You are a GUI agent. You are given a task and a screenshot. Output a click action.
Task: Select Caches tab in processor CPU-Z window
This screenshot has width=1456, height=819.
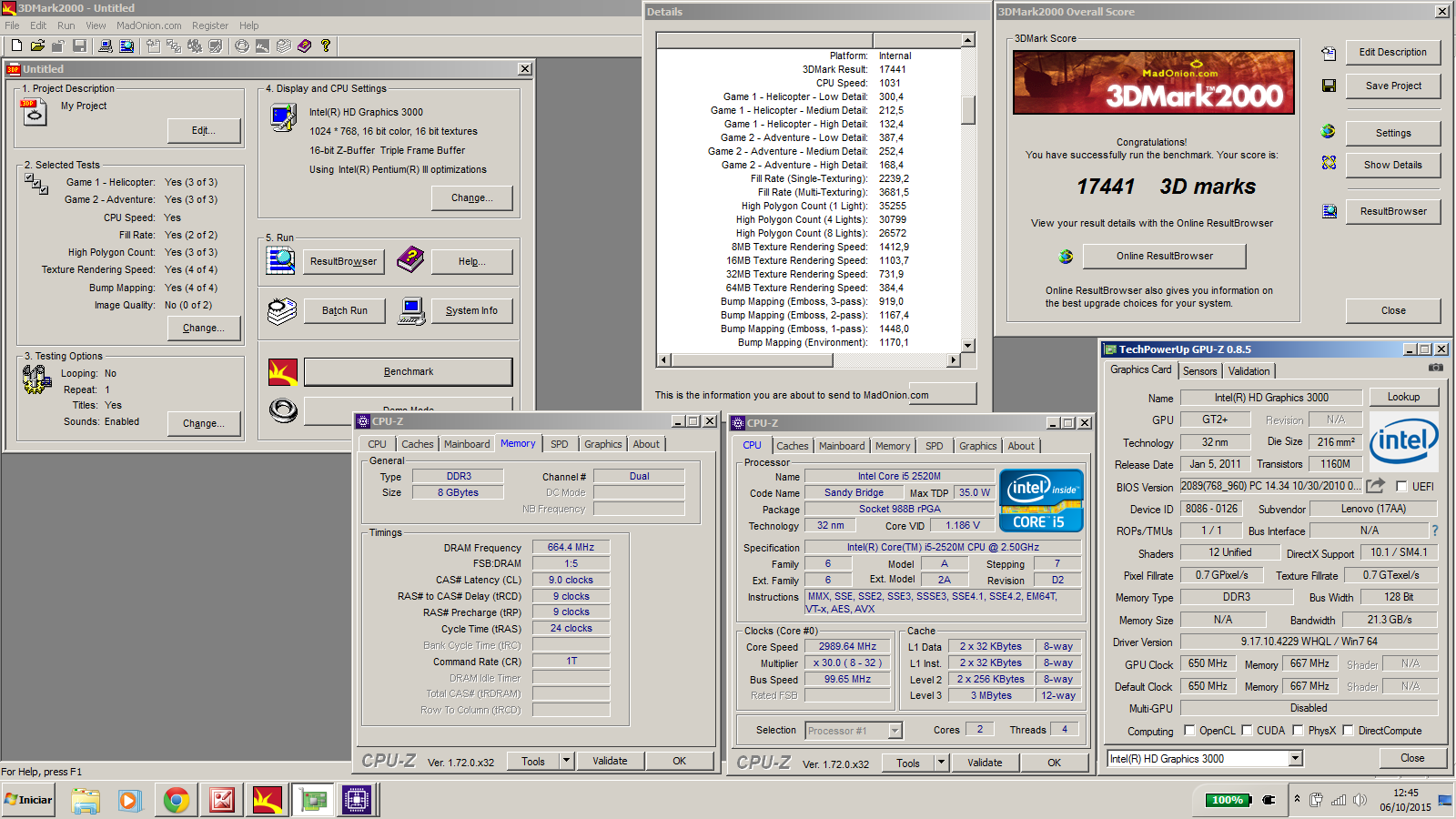(x=792, y=446)
